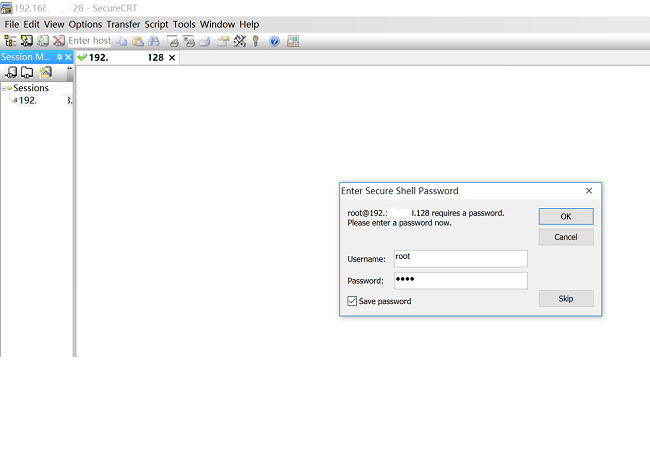650x452 pixels.
Task: Click the Quick Connect toolbar icon
Action: pos(27,41)
